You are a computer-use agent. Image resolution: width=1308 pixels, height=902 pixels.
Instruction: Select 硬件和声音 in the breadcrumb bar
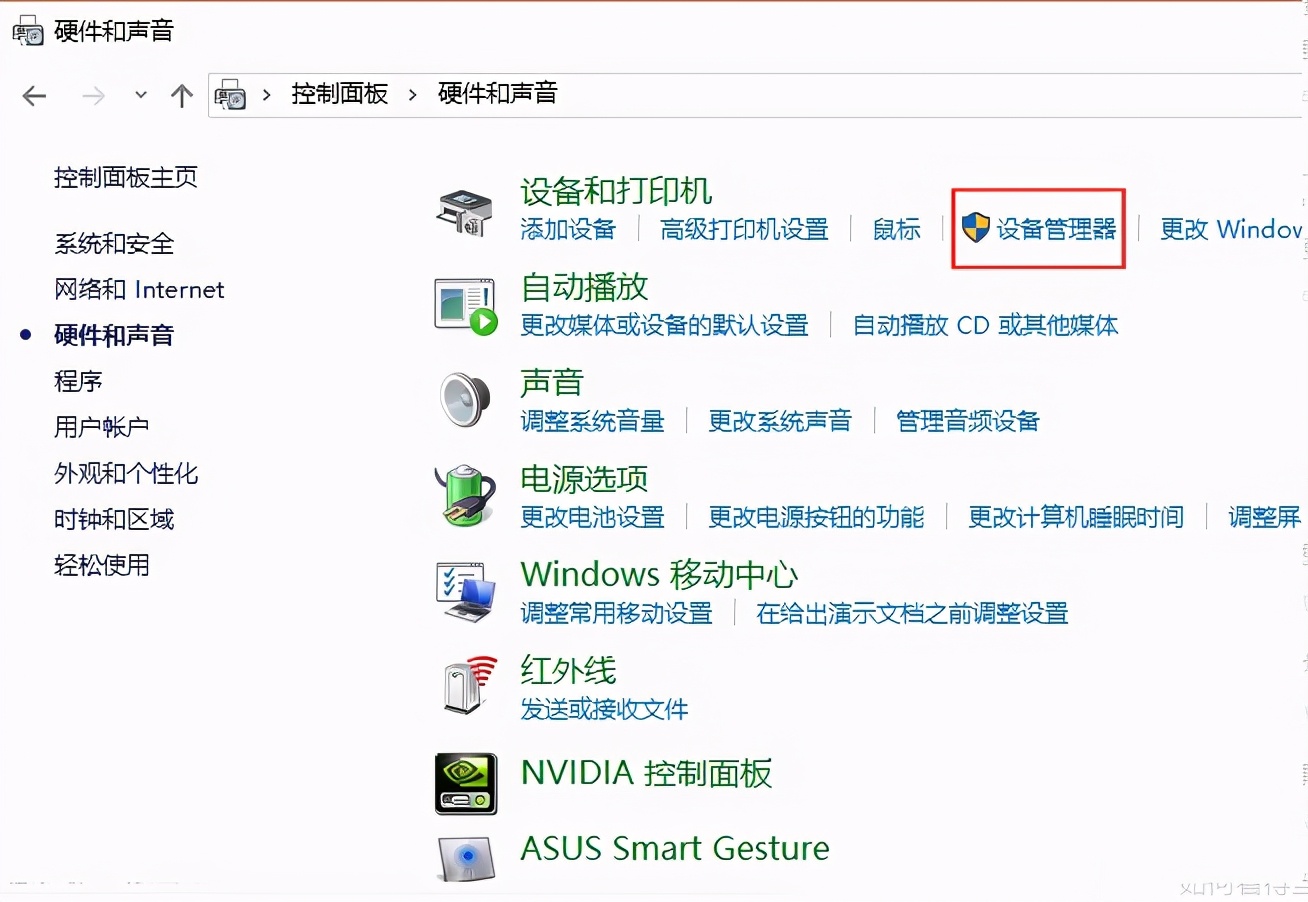pyautogui.click(x=497, y=94)
